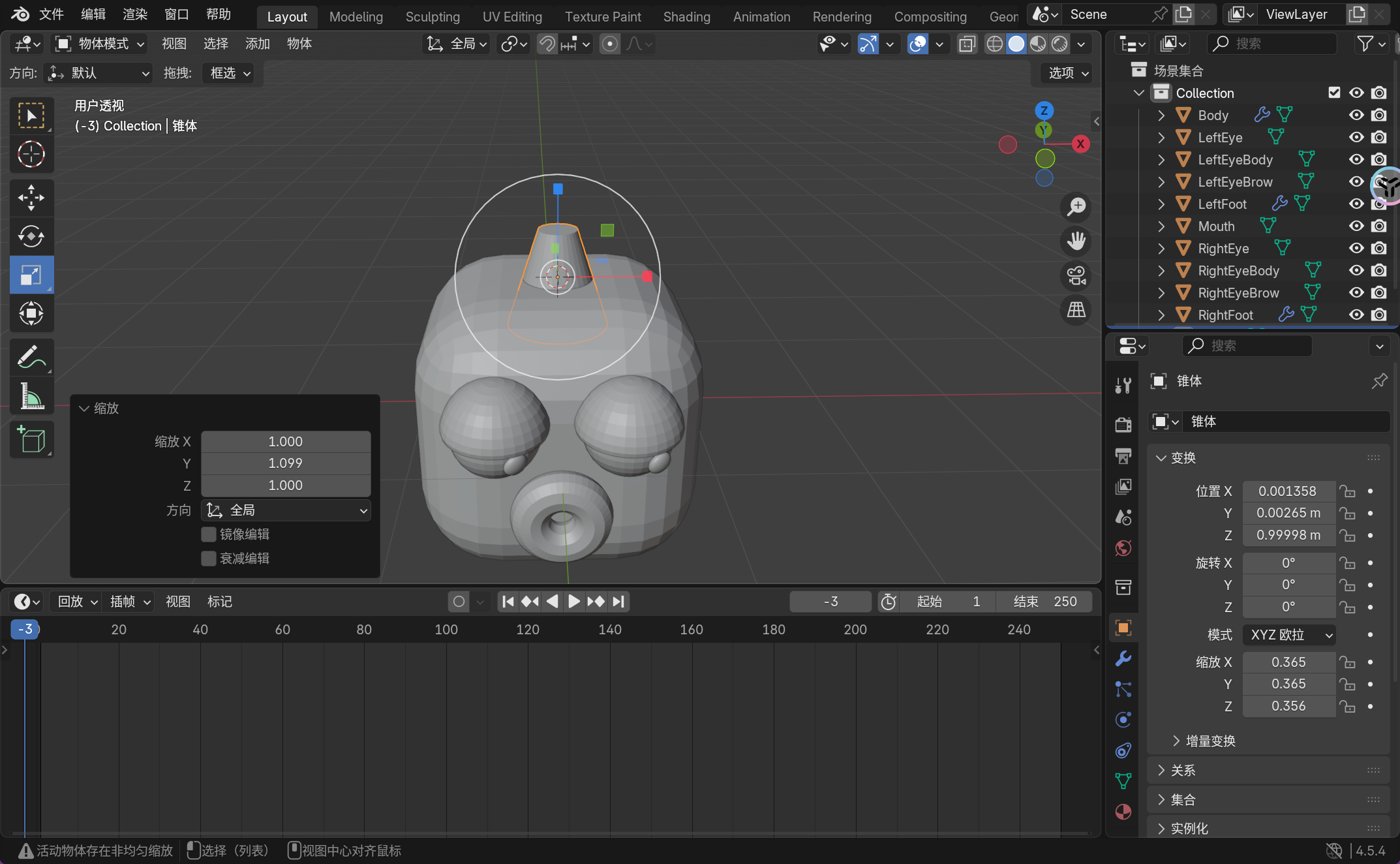Hide the Mouth object in viewport
This screenshot has width=1400, height=864.
click(x=1356, y=226)
